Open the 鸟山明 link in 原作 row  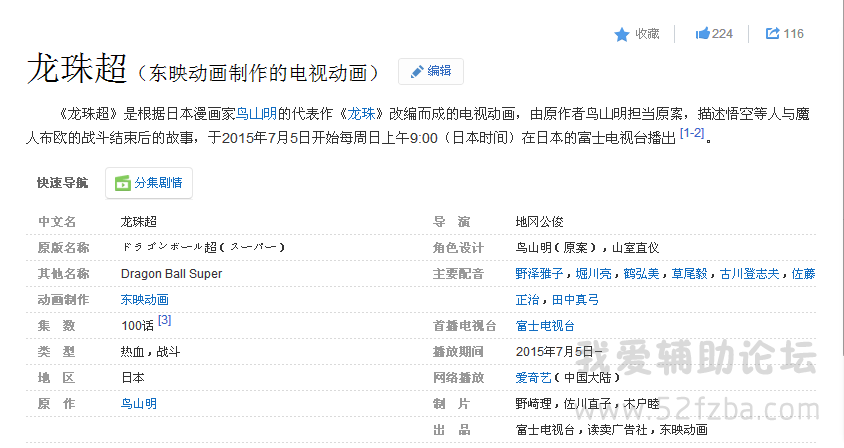(x=139, y=403)
